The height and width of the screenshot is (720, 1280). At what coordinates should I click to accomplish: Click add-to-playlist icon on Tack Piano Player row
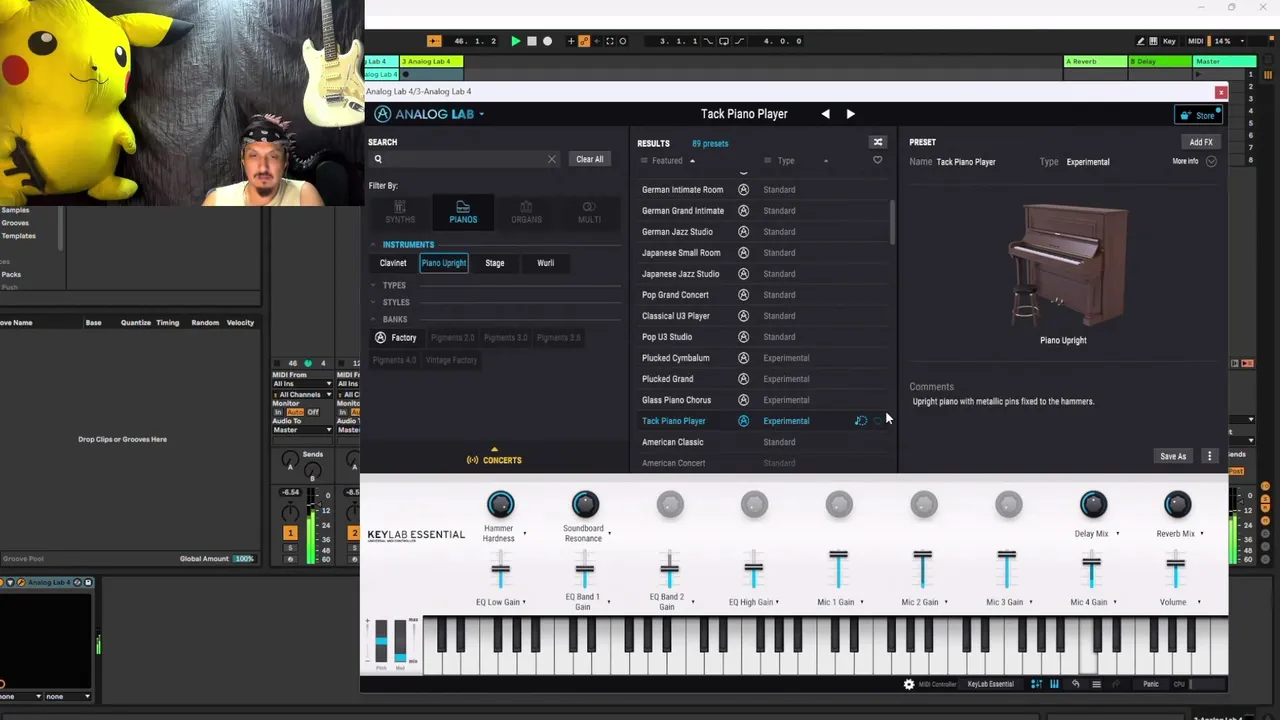click(860, 421)
